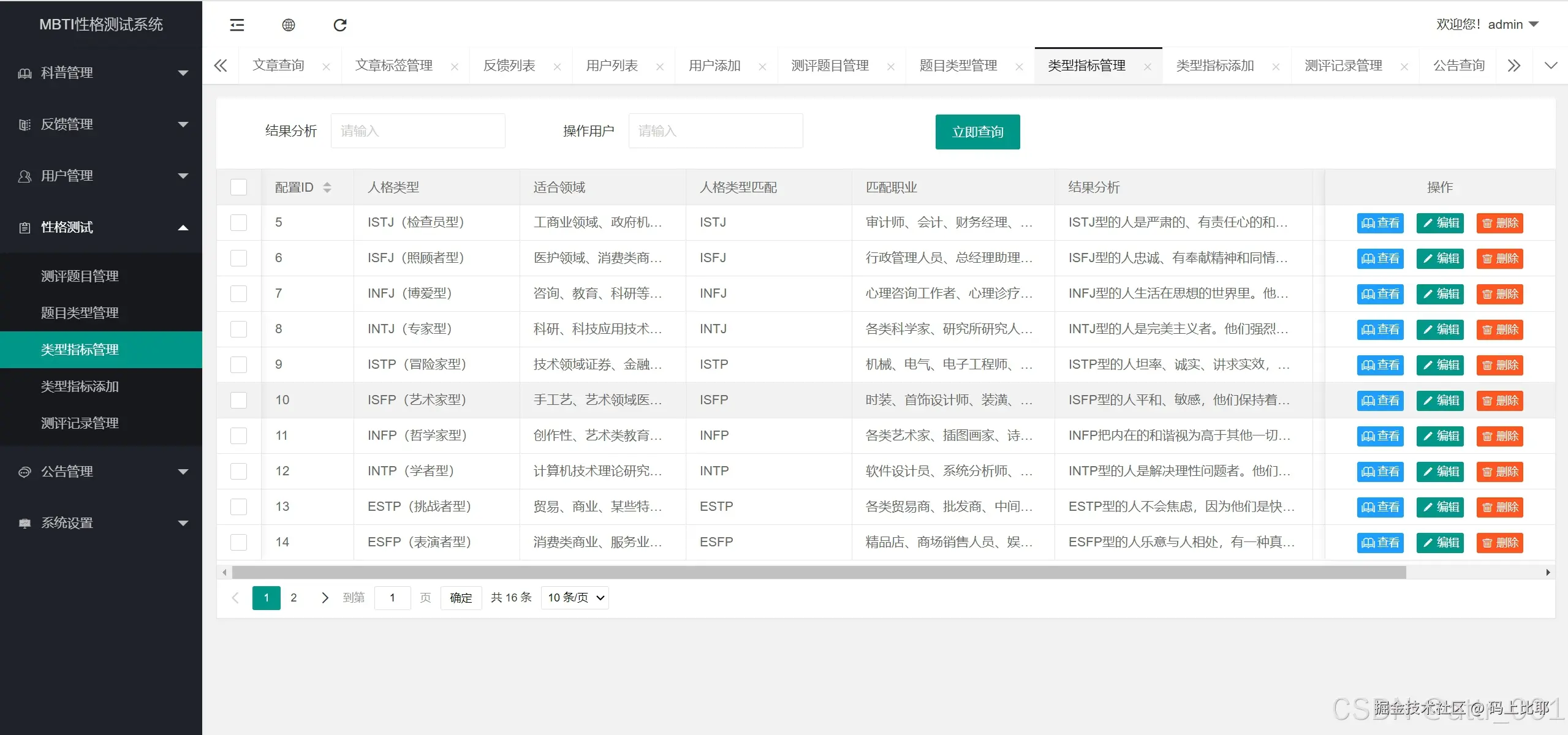This screenshot has width=1568, height=735.
Task: Check the row 9 ISTP checkbox
Action: pos(238,364)
